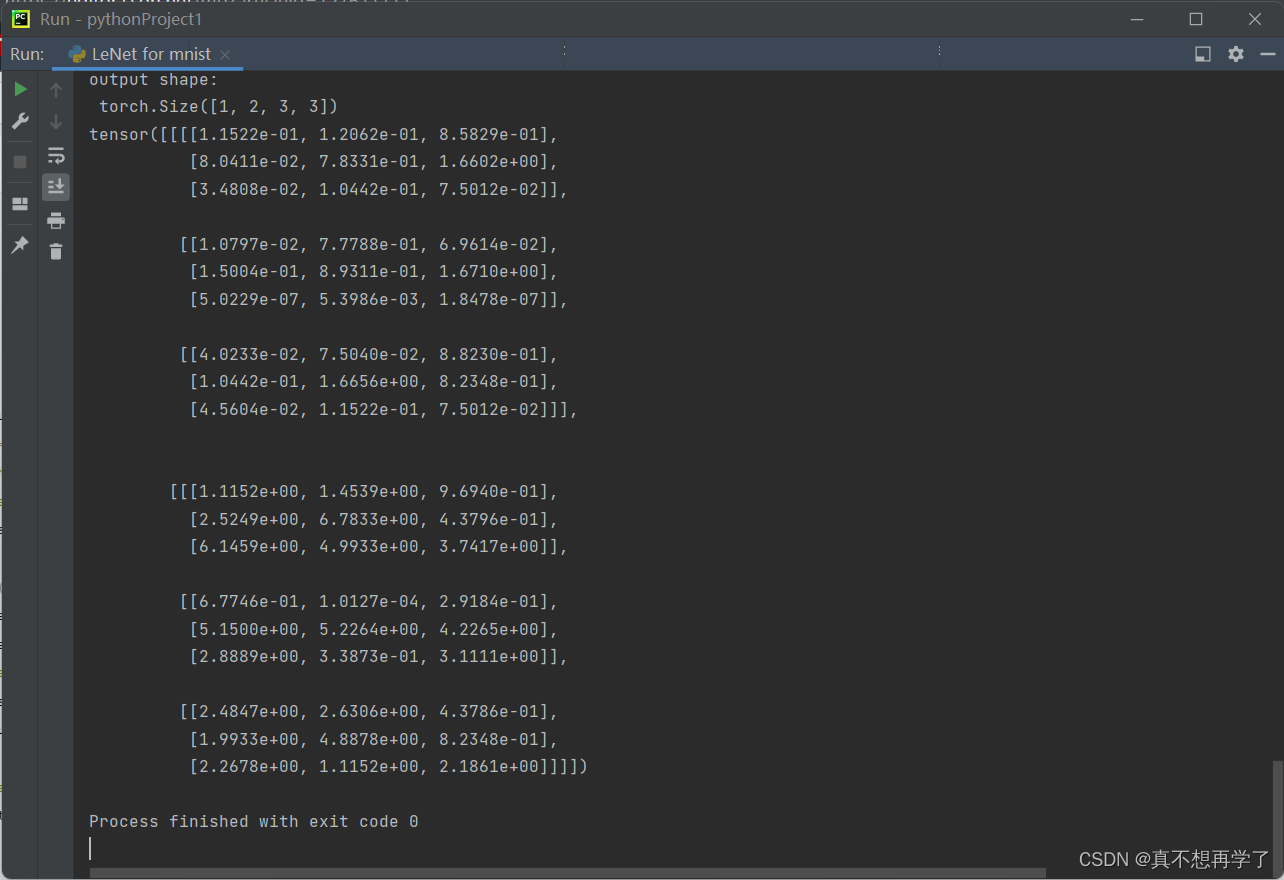Open the wrench run configuration settings

pyautogui.click(x=20, y=121)
